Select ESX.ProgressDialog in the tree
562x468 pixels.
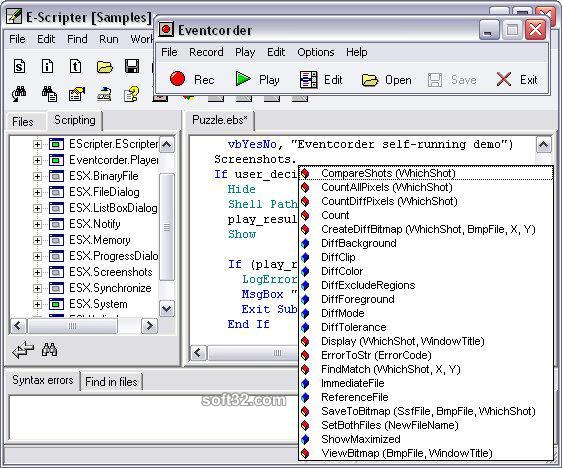click(x=113, y=256)
